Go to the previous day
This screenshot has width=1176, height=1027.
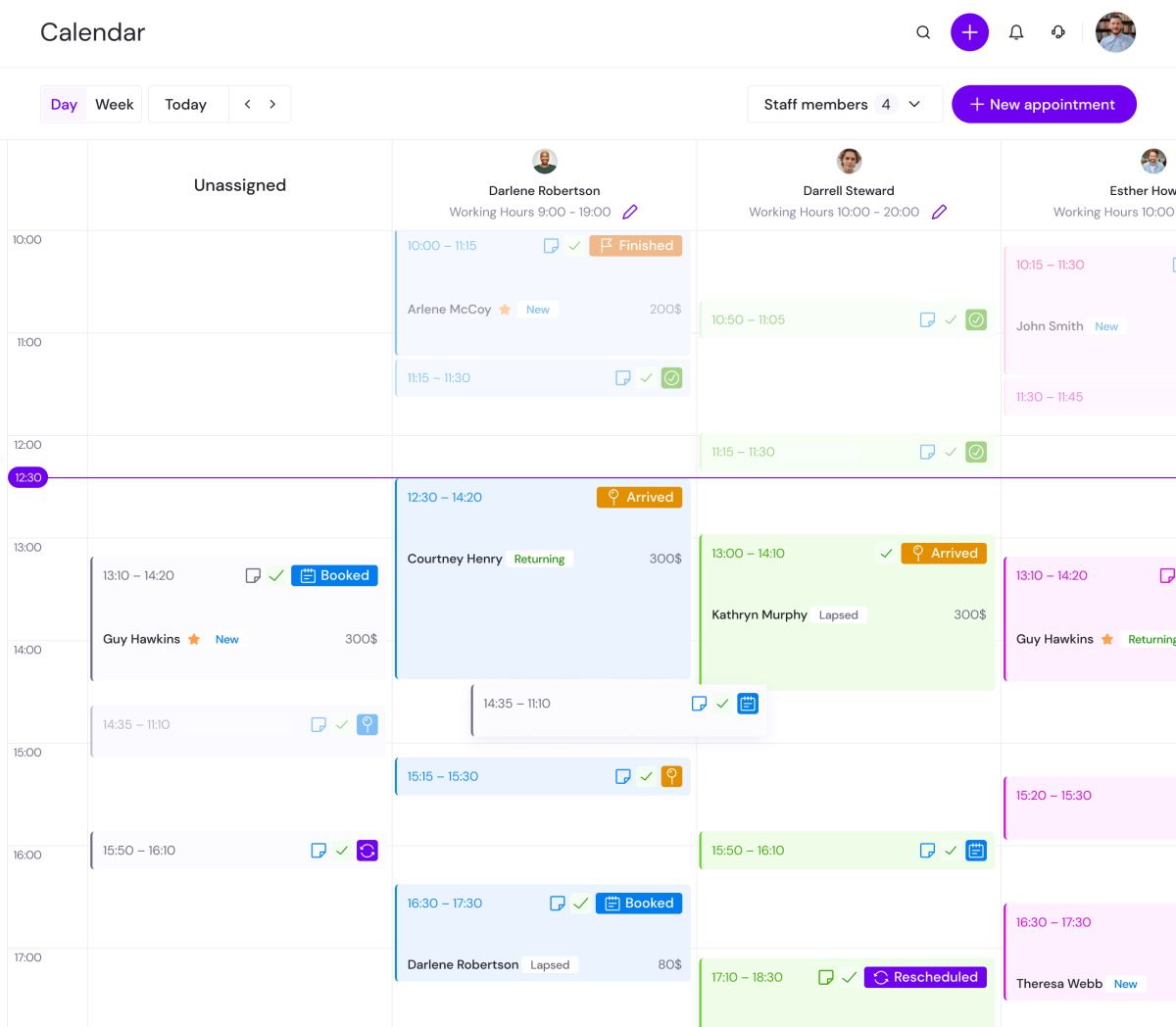click(248, 104)
